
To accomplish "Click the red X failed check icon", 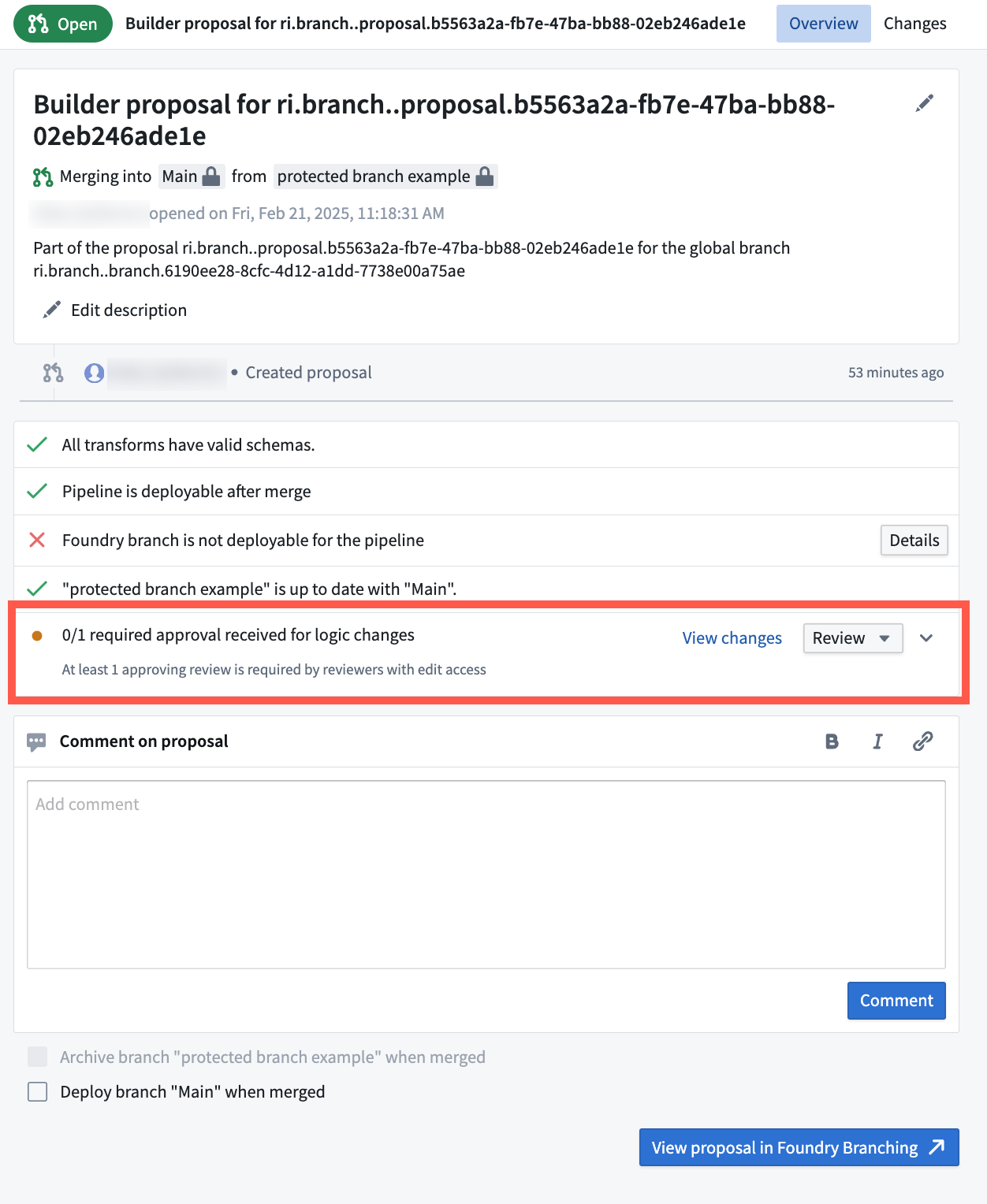I will coord(37,540).
